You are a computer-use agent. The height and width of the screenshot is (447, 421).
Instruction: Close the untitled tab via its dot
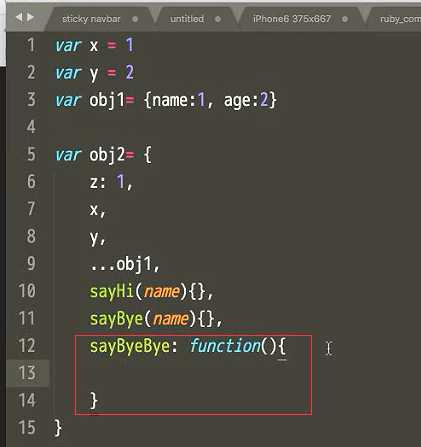point(218,19)
